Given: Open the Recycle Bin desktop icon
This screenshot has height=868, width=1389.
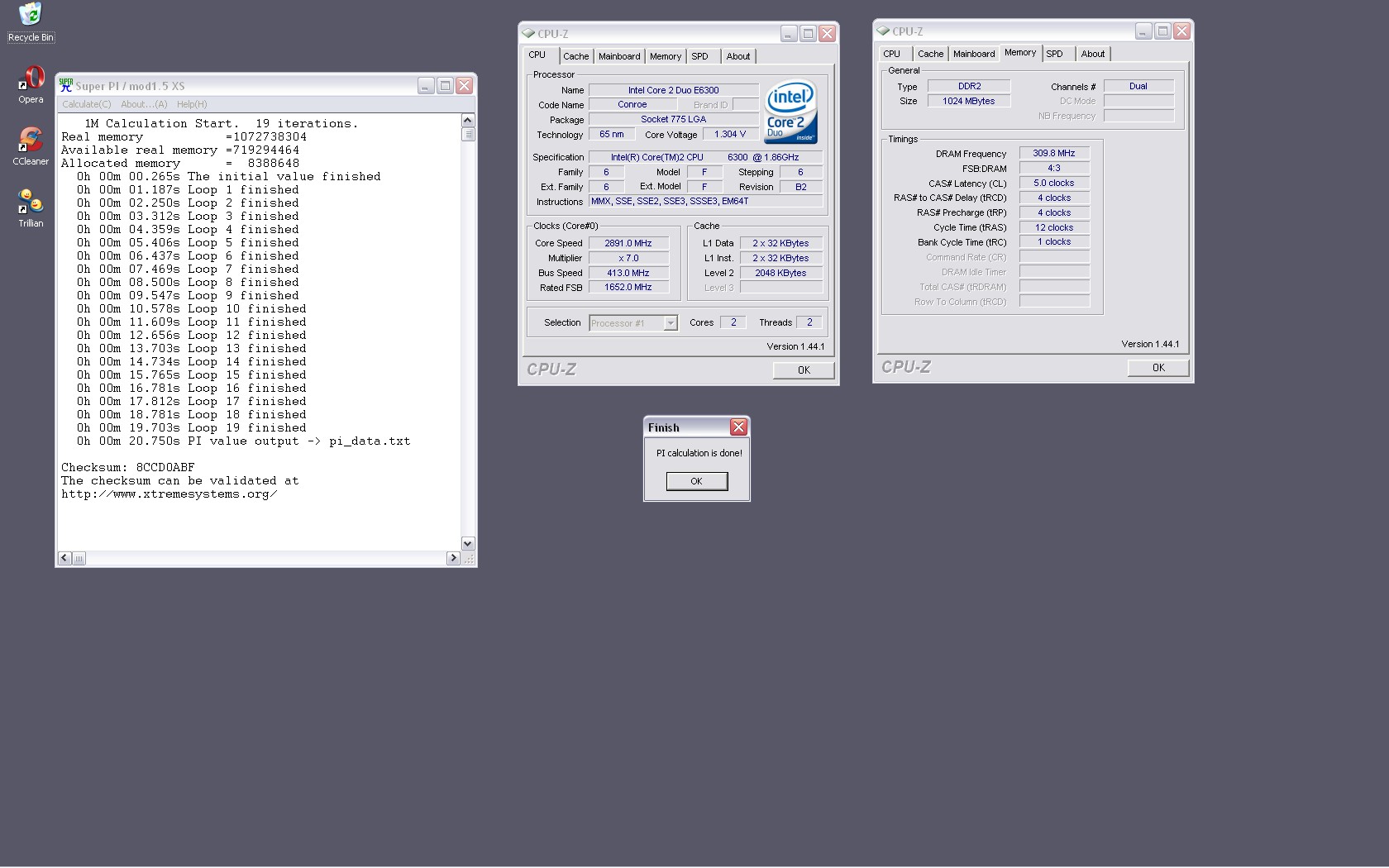Looking at the screenshot, I should tap(31, 21).
